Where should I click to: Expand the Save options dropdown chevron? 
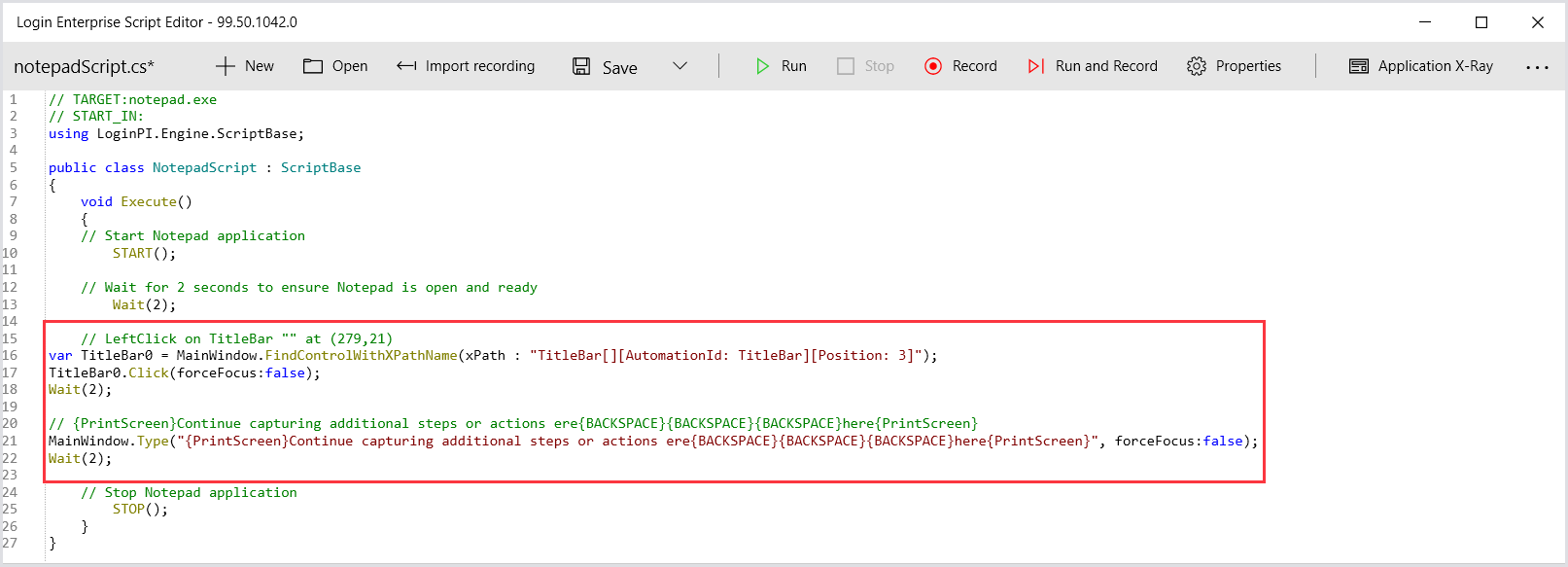pyautogui.click(x=680, y=66)
